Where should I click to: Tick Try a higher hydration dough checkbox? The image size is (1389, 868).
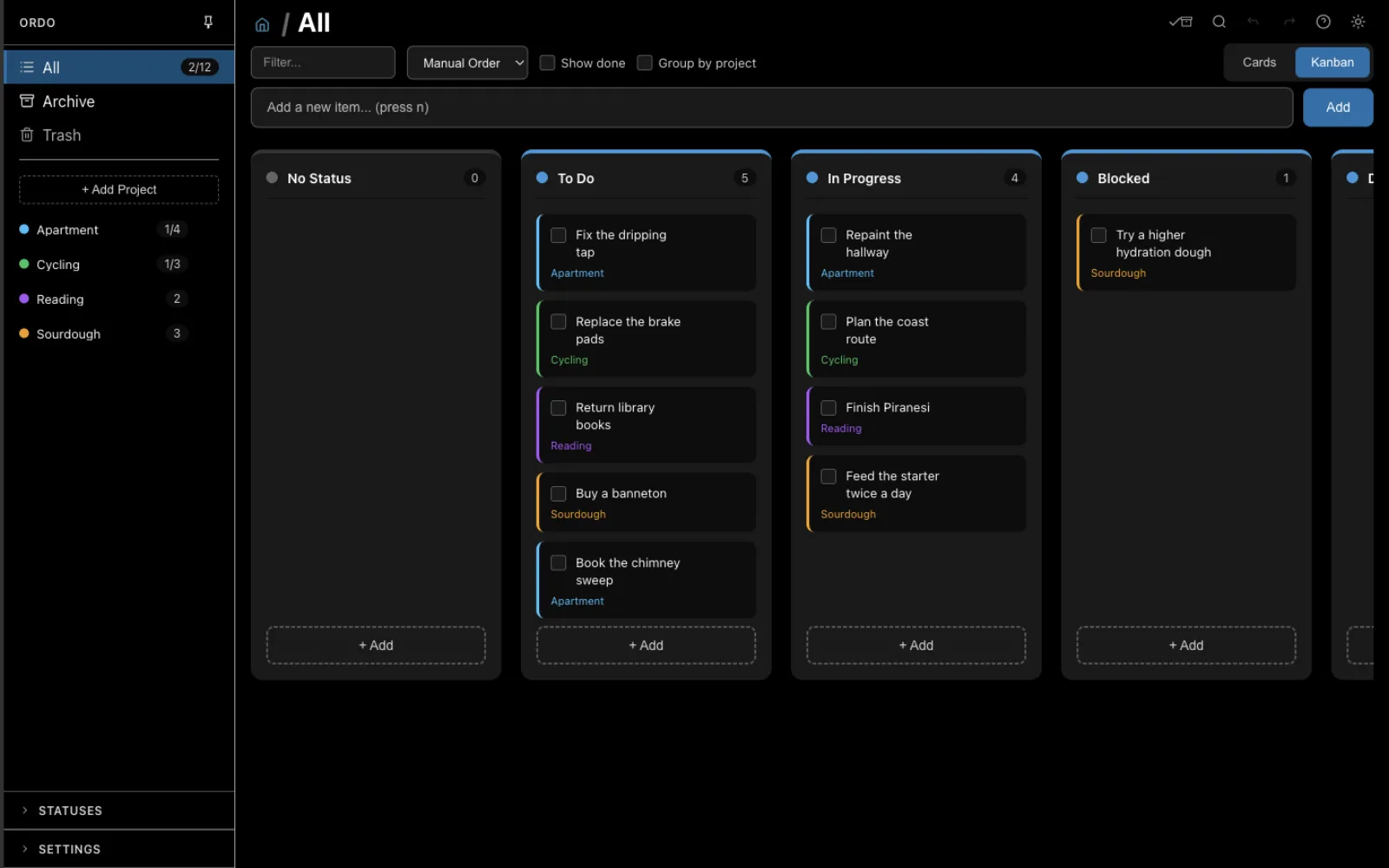[x=1098, y=235]
